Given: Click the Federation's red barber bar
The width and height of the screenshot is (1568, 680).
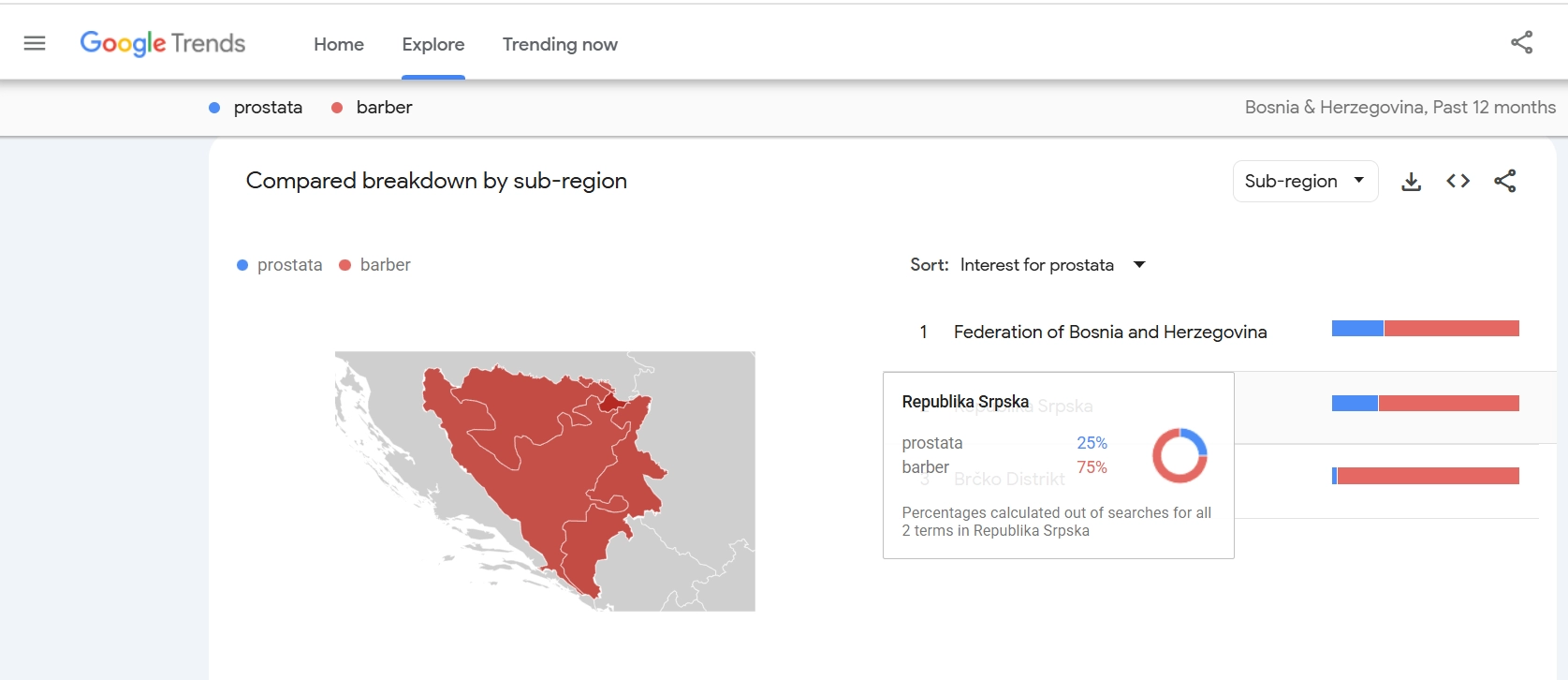Looking at the screenshot, I should (1451, 329).
